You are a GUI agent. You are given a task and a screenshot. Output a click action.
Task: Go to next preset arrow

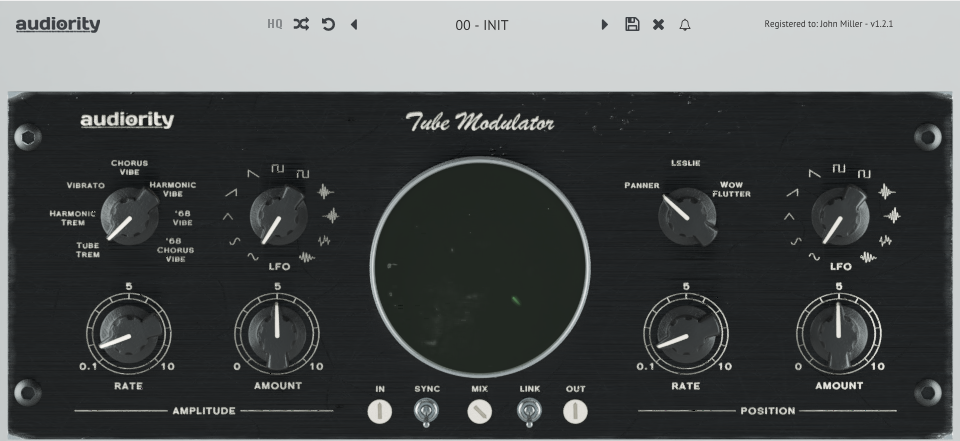click(x=604, y=24)
